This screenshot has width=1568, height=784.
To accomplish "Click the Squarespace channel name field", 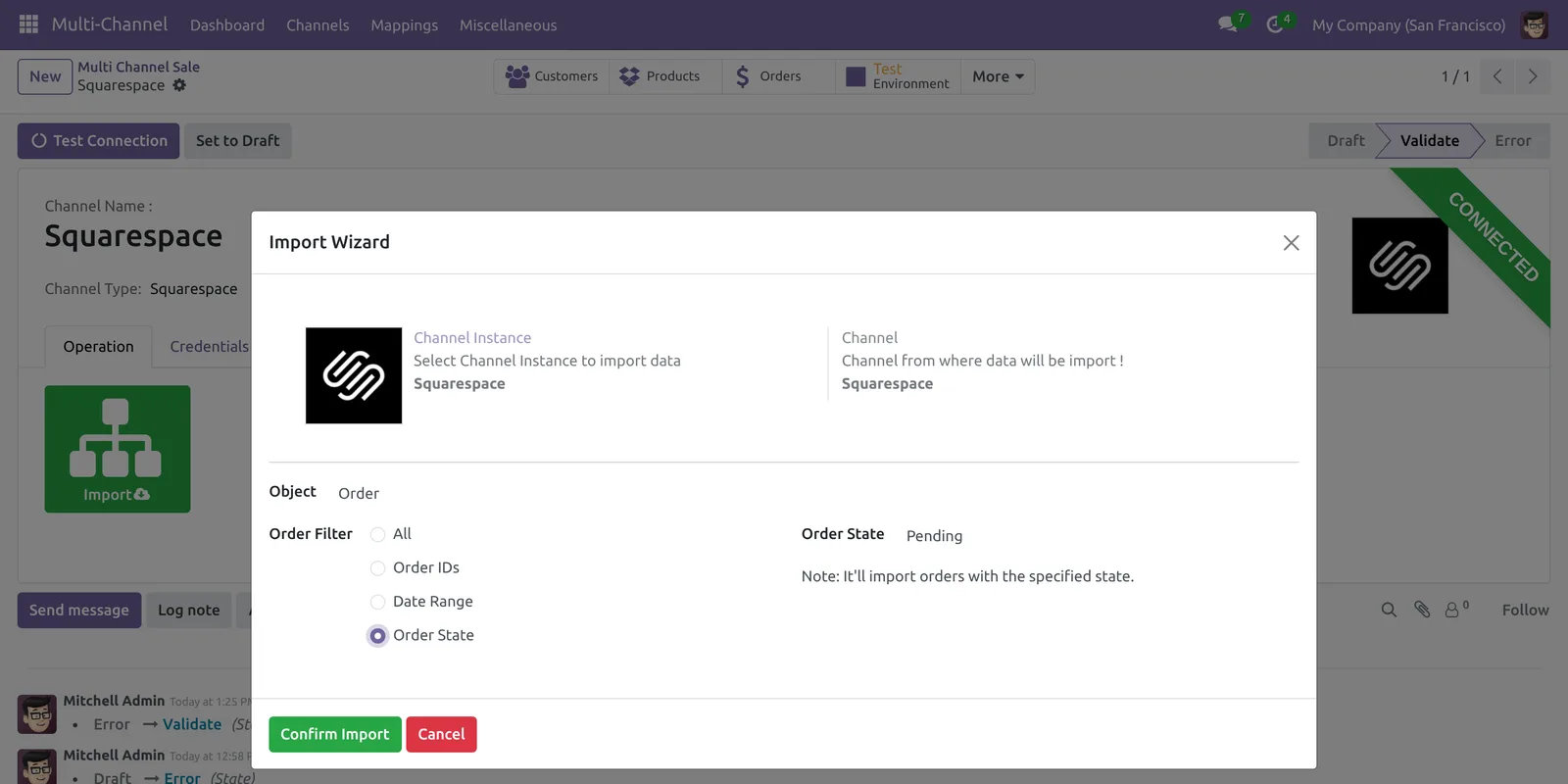I will click(x=133, y=236).
